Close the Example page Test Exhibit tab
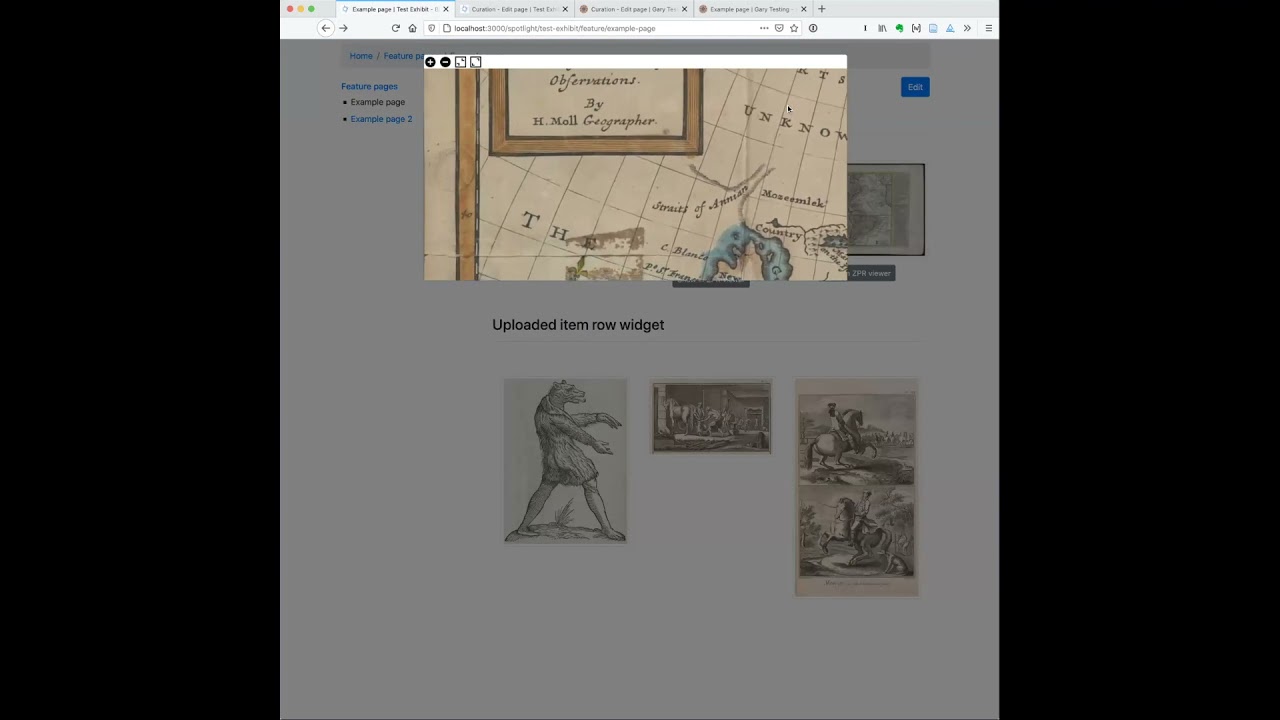 click(x=446, y=9)
